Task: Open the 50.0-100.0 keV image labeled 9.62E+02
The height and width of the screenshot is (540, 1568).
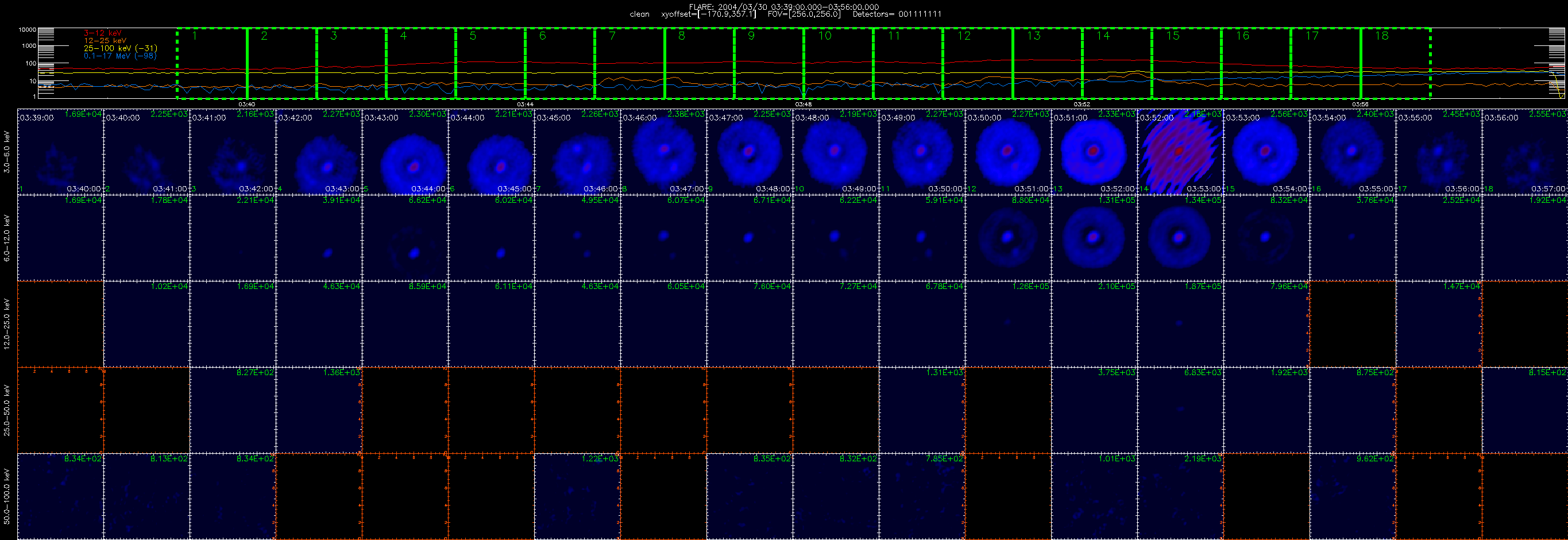Action: (x=1353, y=496)
